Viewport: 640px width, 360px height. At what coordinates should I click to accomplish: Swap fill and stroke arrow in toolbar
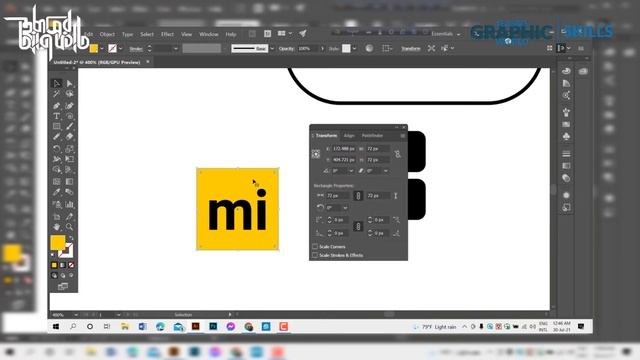click(71, 238)
